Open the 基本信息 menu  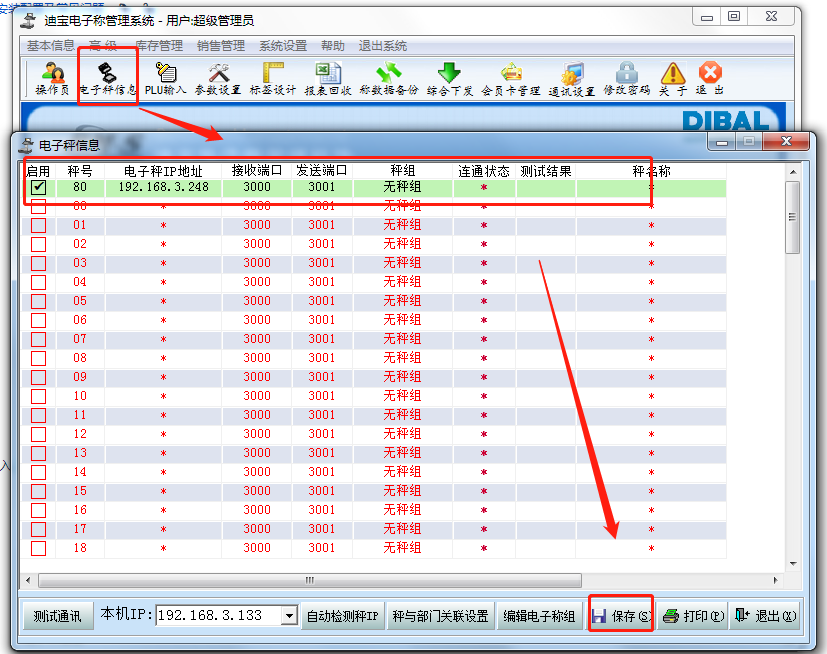(x=51, y=46)
